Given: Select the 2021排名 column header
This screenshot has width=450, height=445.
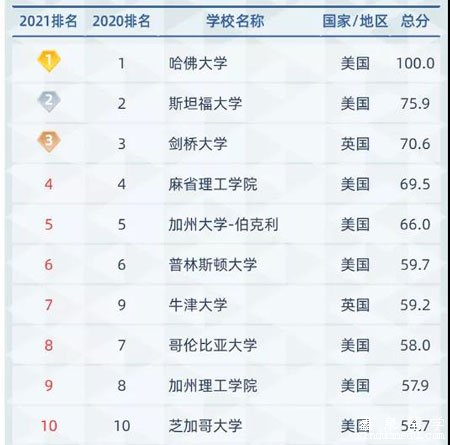Looking at the screenshot, I should point(48,21).
